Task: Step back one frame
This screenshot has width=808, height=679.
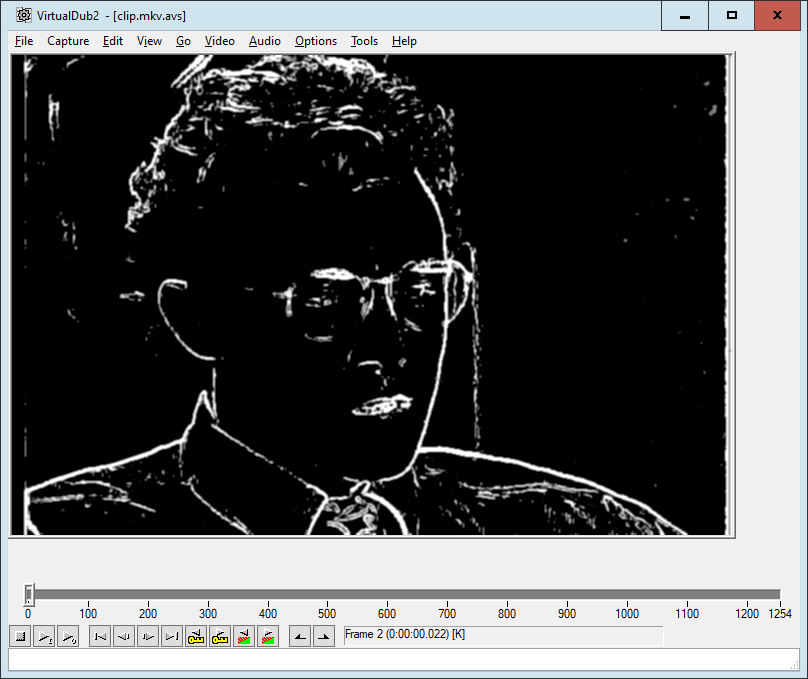Action: click(124, 636)
